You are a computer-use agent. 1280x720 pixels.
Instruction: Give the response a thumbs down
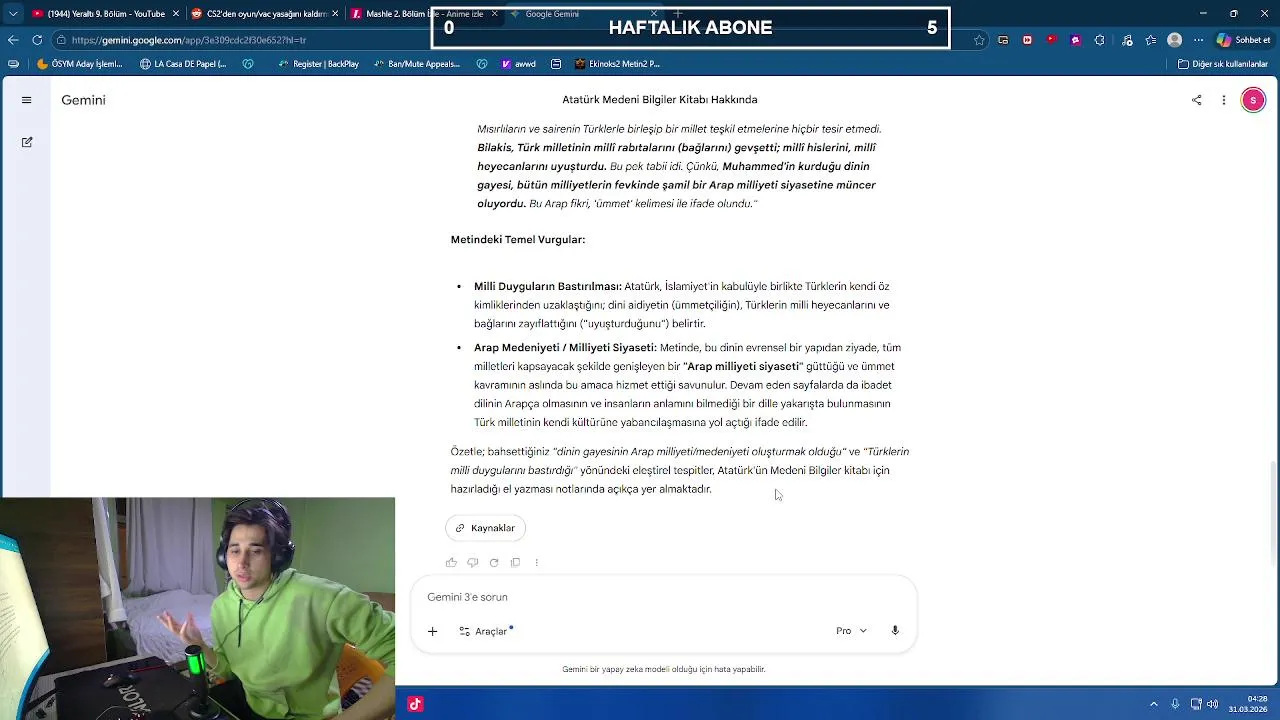(473, 563)
